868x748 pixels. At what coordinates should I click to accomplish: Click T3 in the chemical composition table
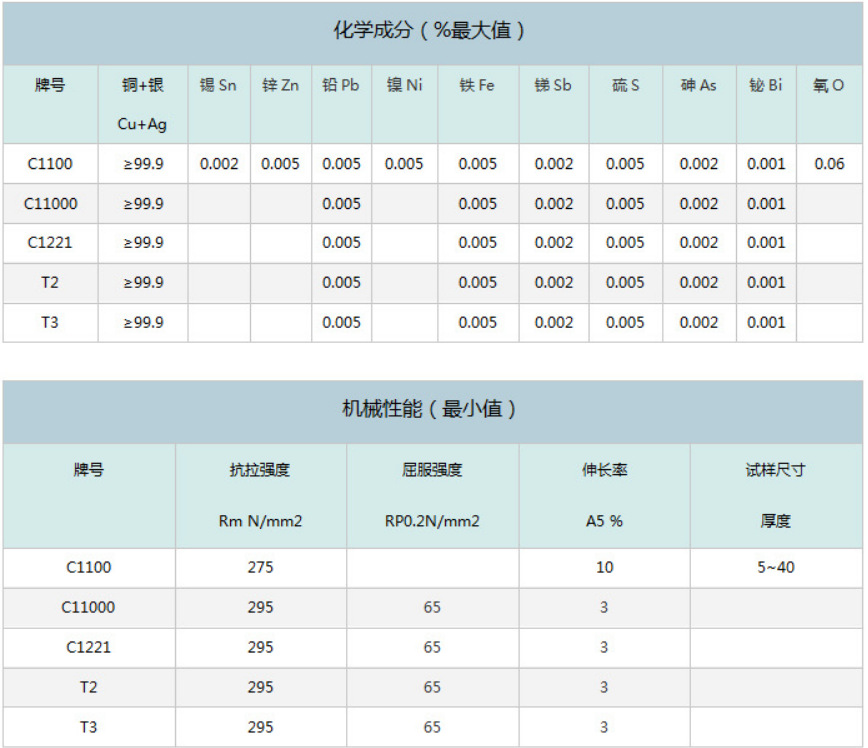(50, 322)
